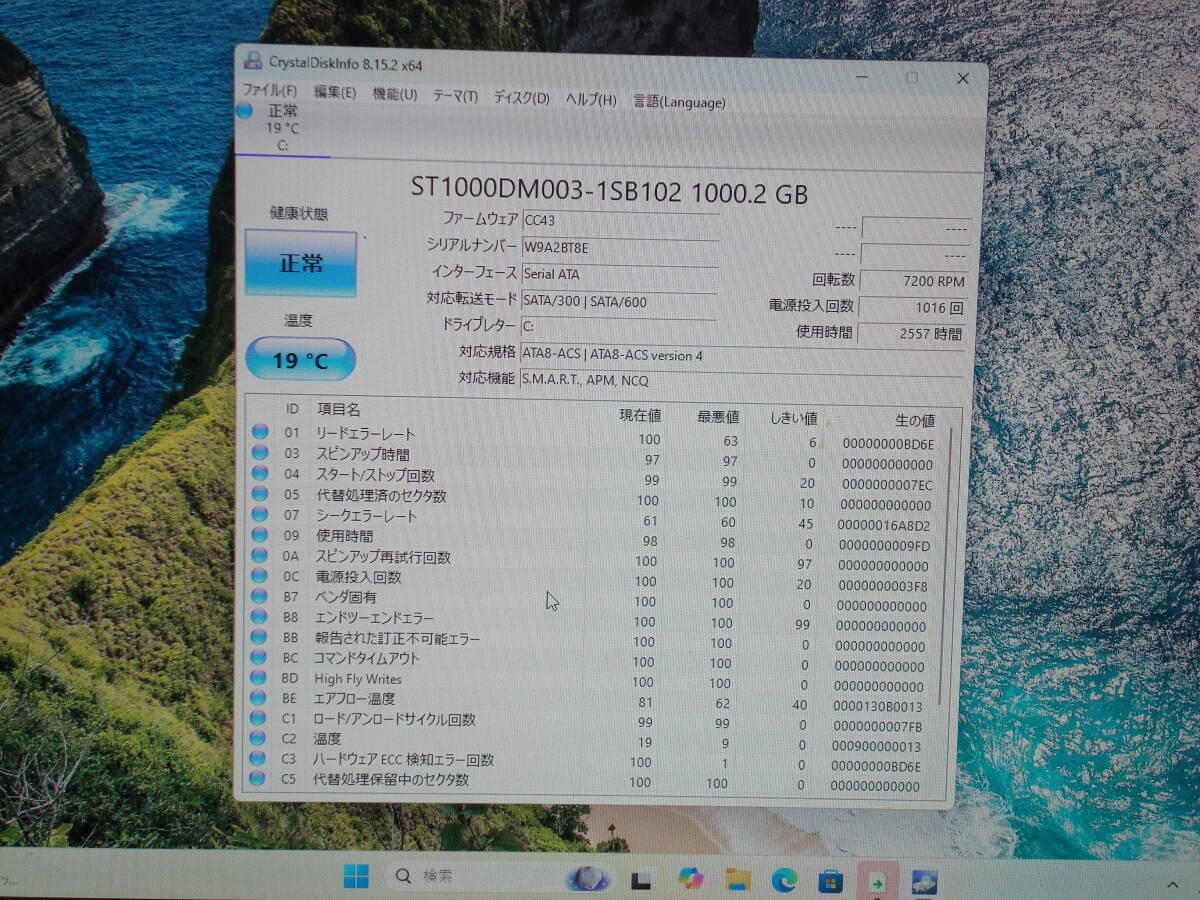Screen dimensions: 1200x900
Task: Click the 正常 health status button
Action: click(301, 264)
